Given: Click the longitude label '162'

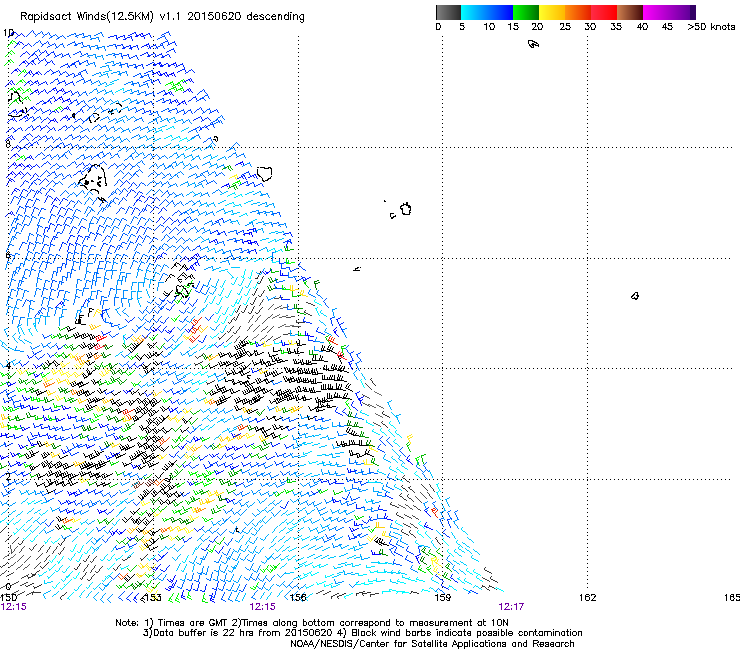Looking at the screenshot, I should (587, 598).
